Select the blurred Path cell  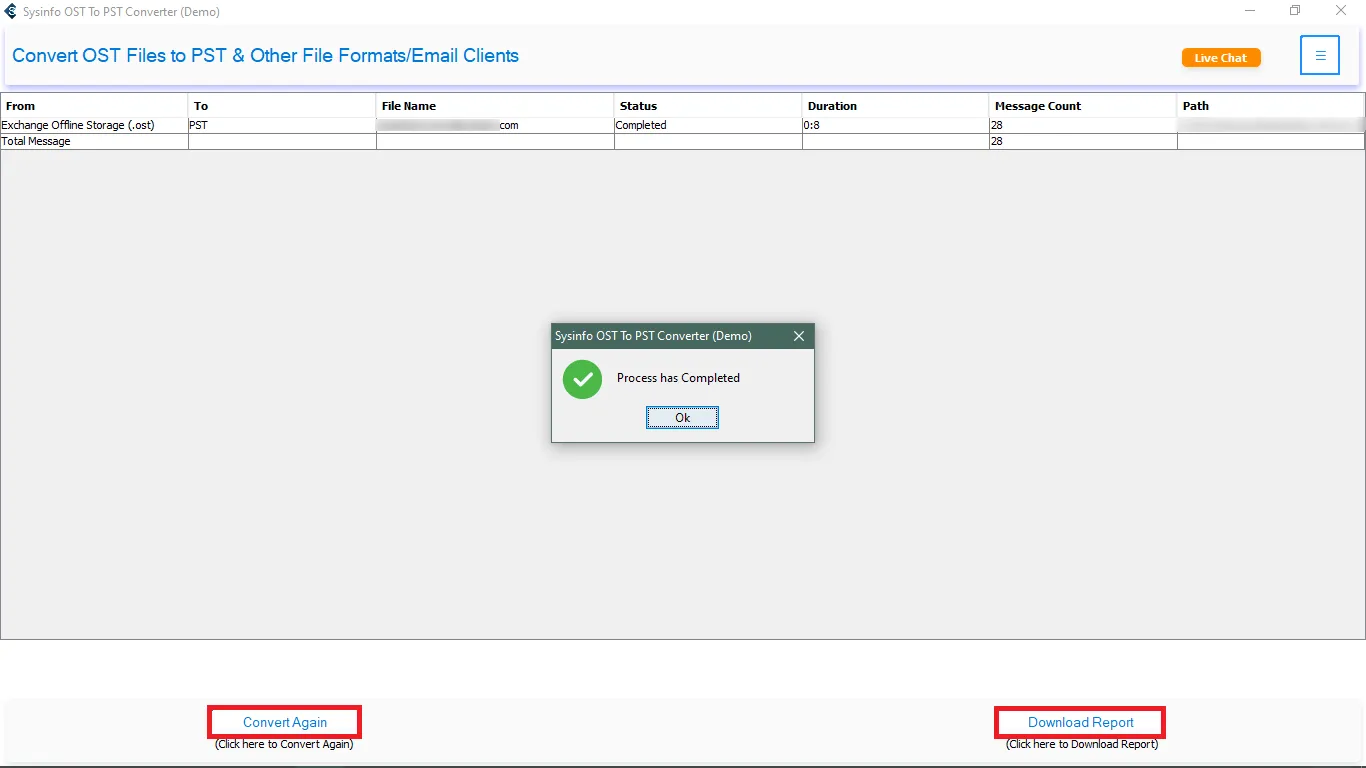point(1271,126)
